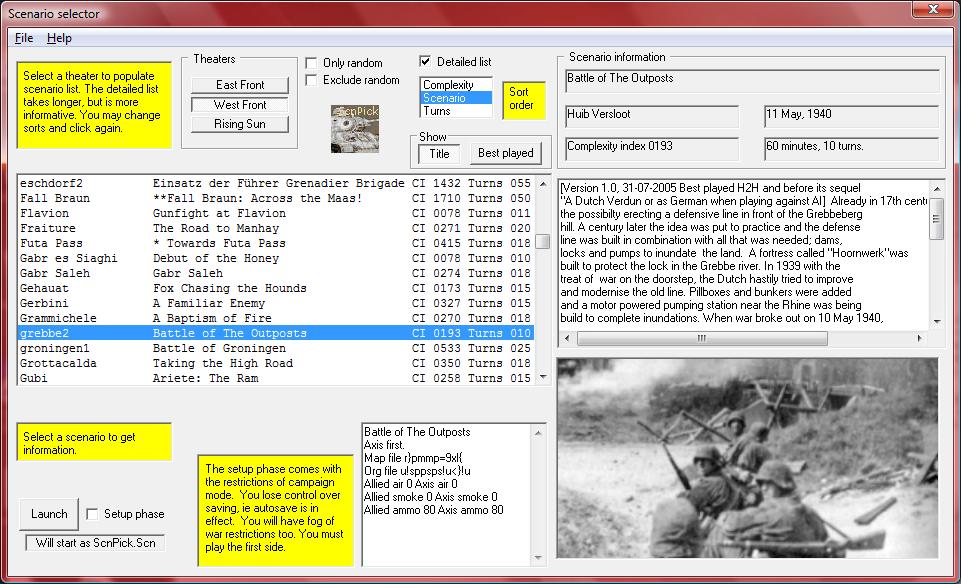Enable the Only random checkbox
The image size is (961, 584).
tap(311, 63)
